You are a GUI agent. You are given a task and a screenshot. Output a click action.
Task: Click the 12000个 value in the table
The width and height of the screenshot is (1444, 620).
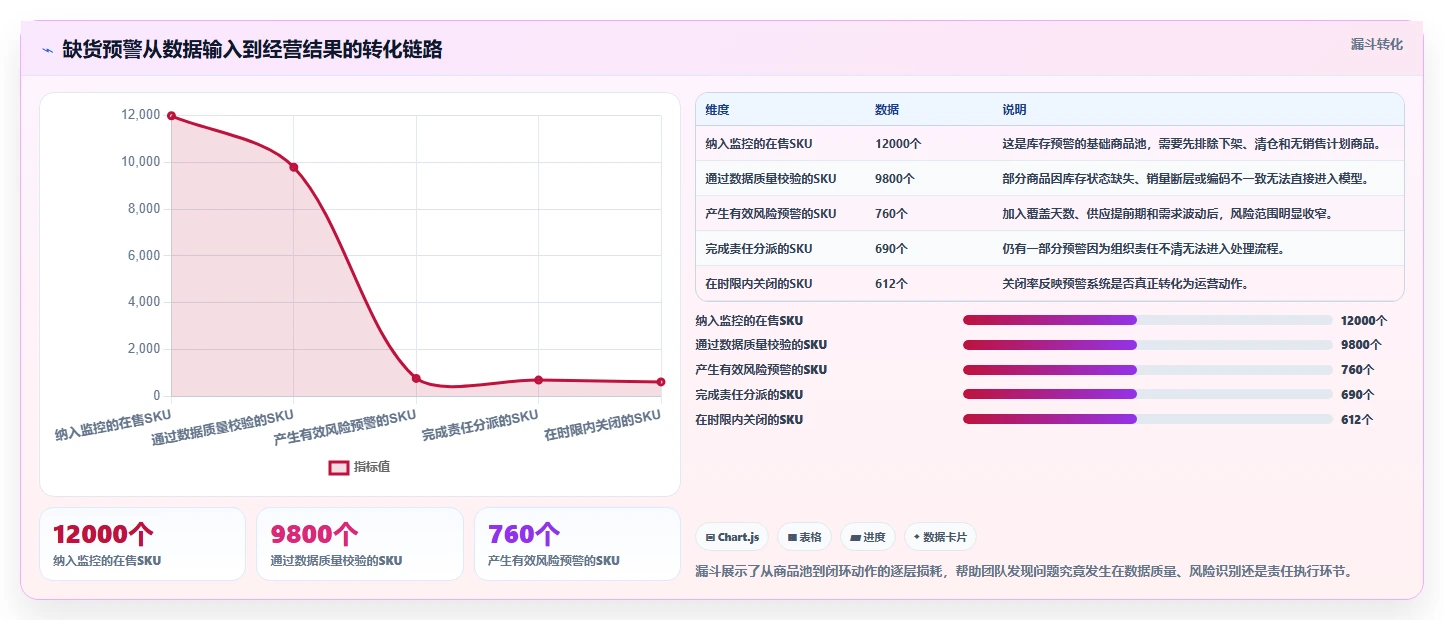[898, 144]
